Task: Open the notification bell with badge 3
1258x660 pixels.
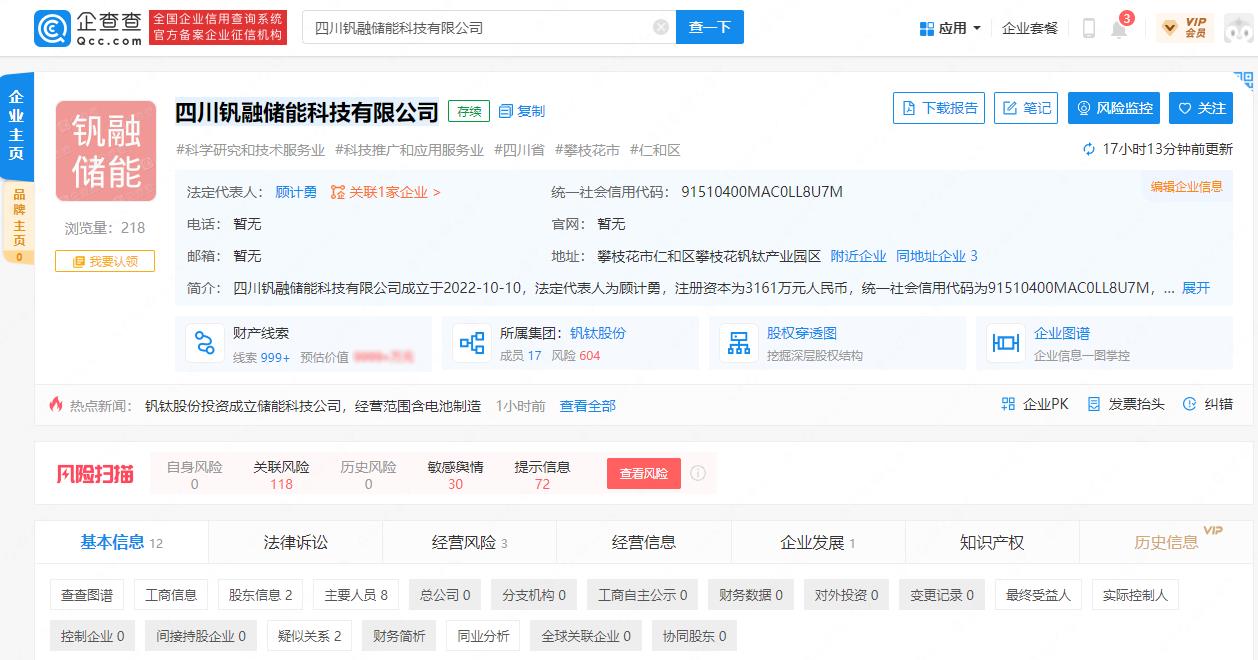Action: 1119,28
